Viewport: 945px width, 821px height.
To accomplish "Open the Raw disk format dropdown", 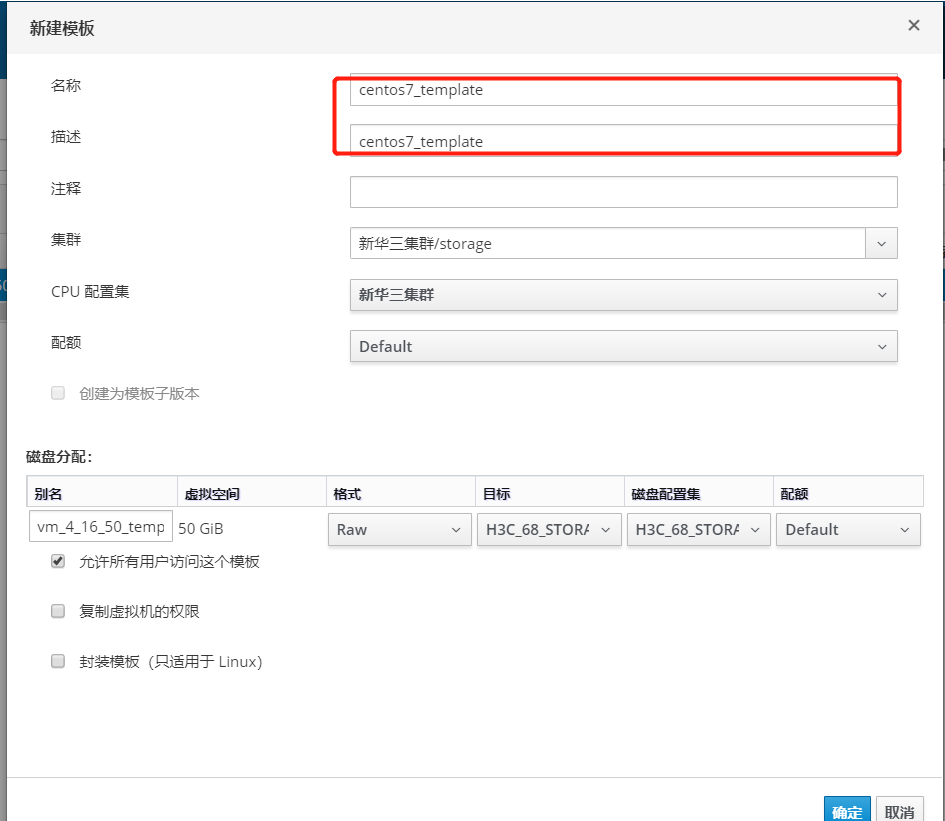I will point(399,530).
